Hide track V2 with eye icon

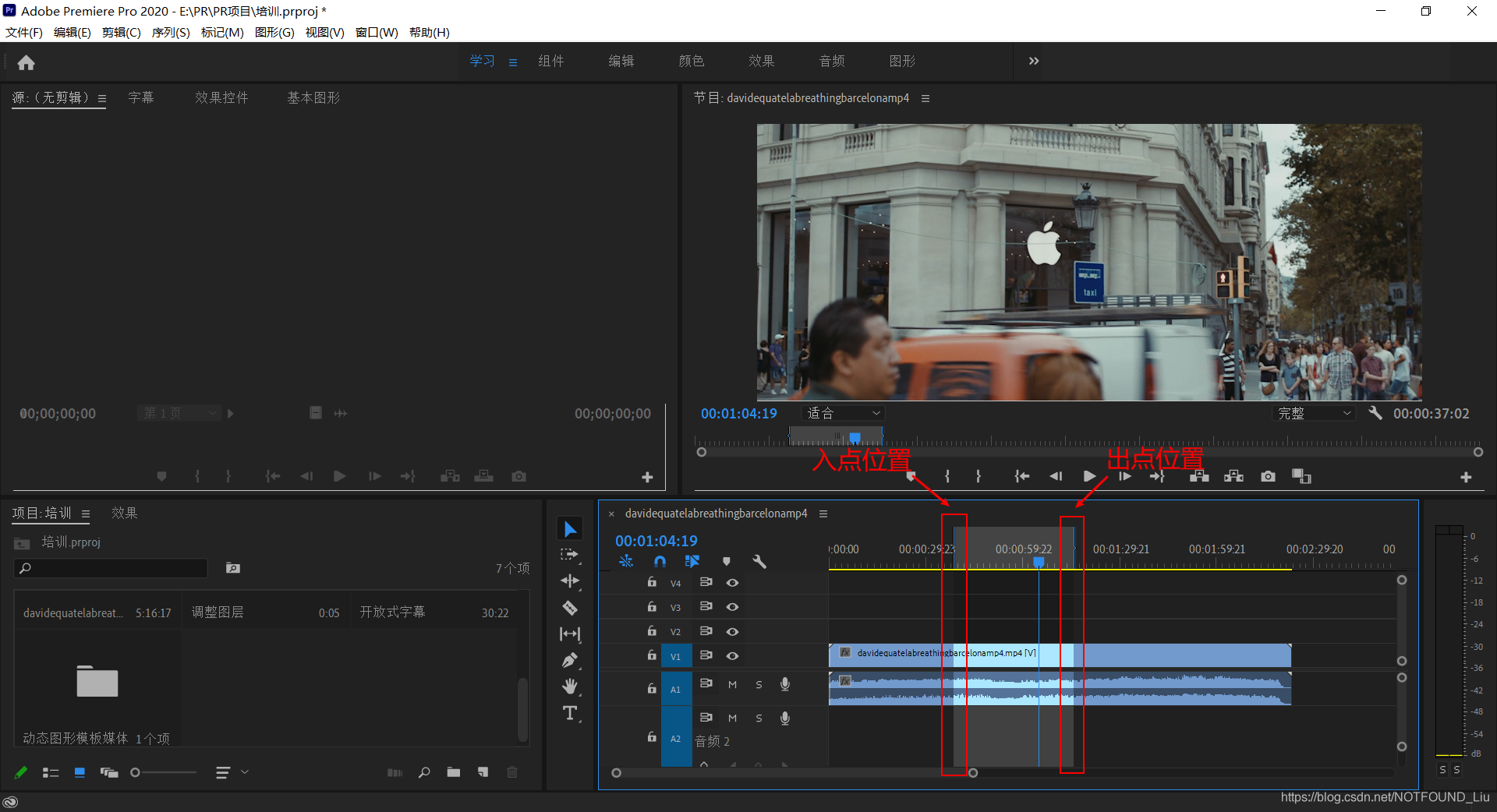pyautogui.click(x=732, y=632)
